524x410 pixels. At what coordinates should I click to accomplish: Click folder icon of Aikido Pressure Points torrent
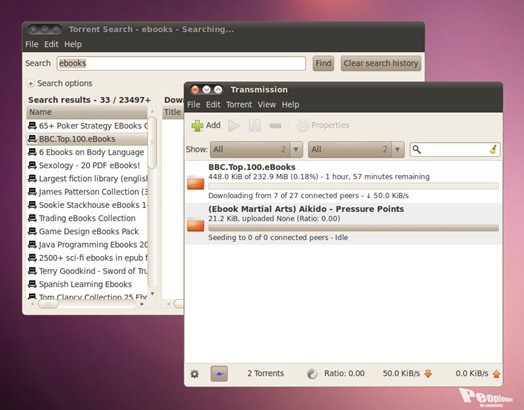(195, 224)
